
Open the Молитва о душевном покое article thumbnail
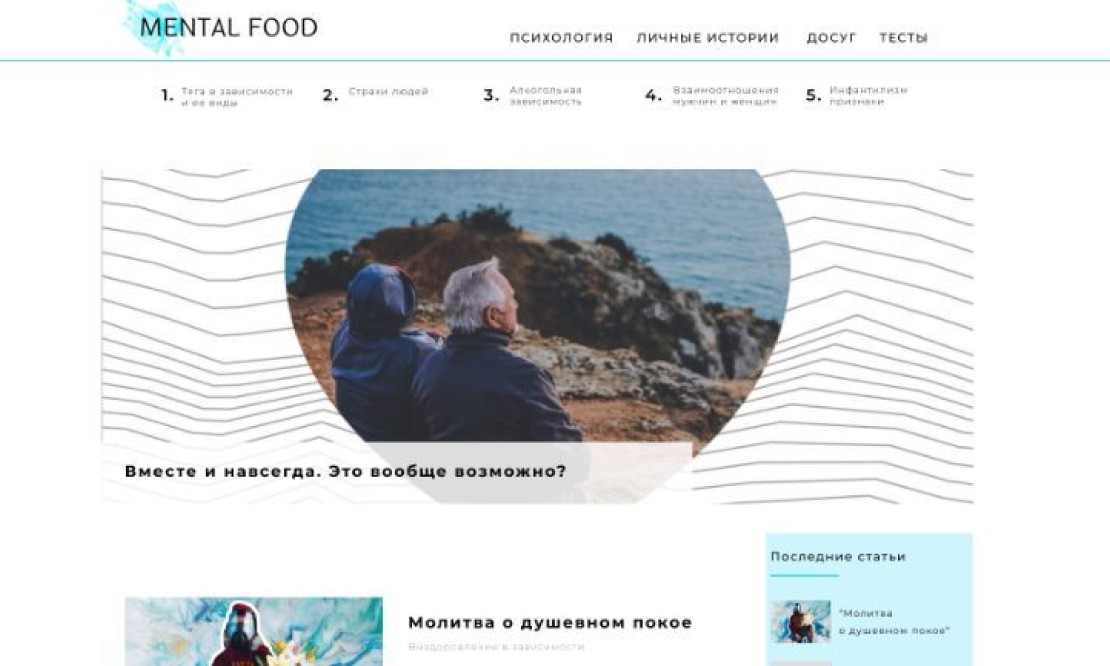point(253,631)
